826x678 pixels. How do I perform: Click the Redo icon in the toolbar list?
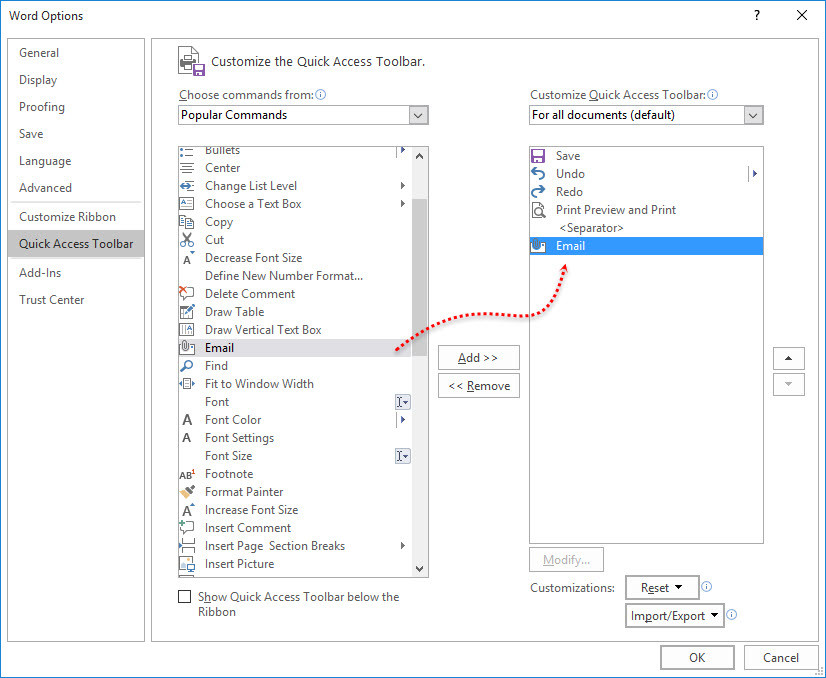coord(538,192)
